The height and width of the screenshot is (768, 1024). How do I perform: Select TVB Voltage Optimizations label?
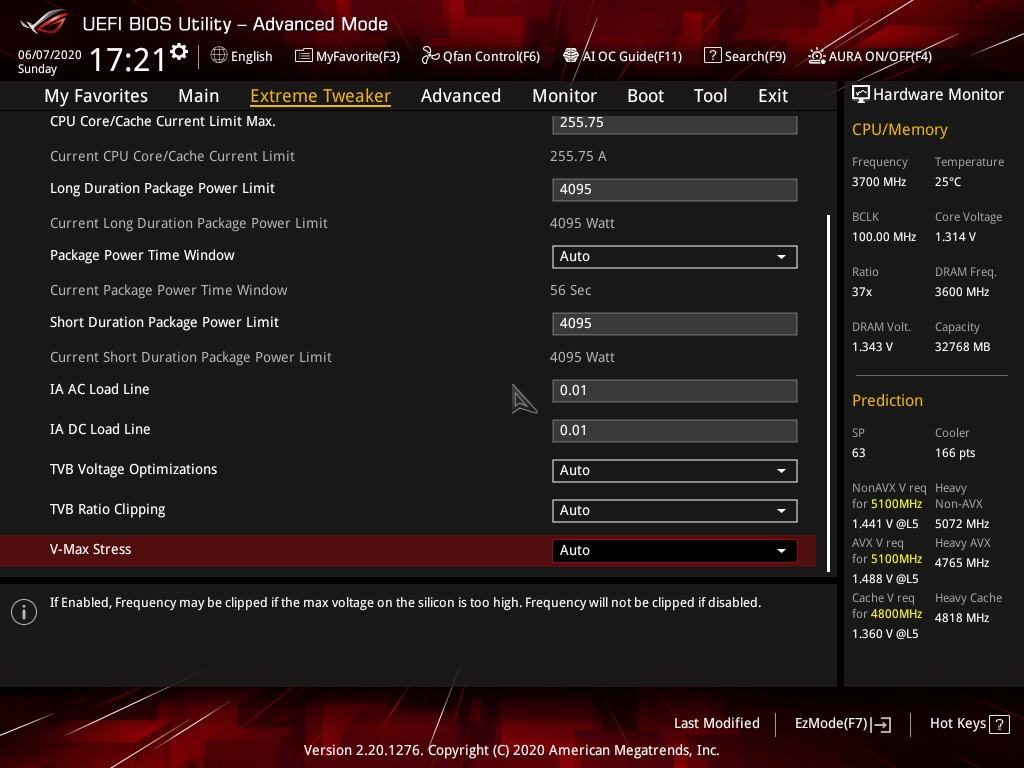(x=134, y=470)
